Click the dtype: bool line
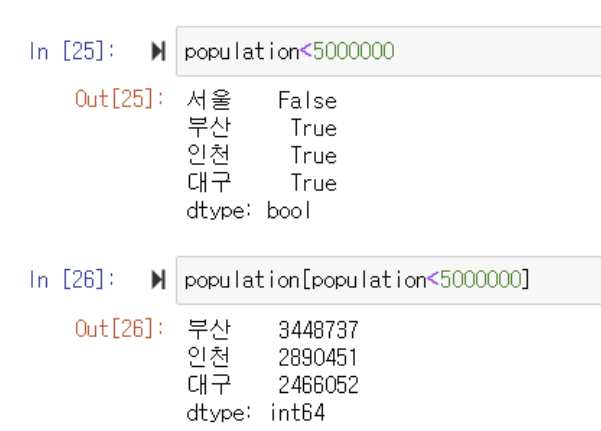This screenshot has height=431, width=601. [248, 211]
